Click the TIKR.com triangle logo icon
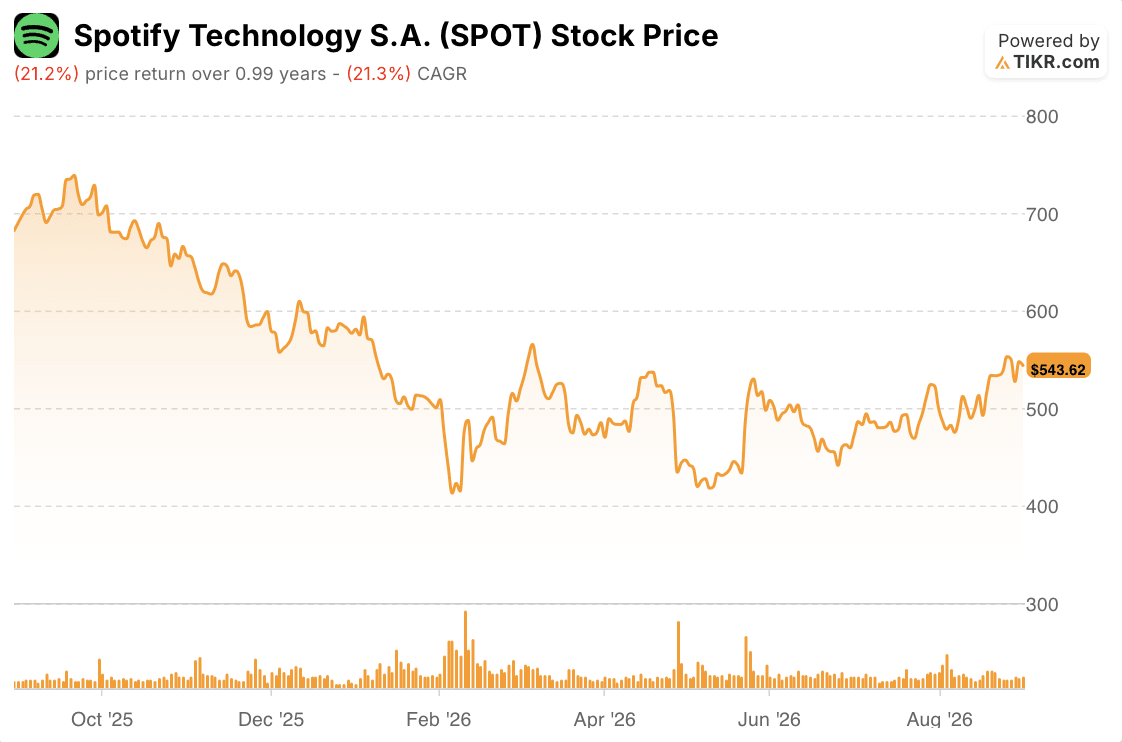Screen dimensions: 1122x742 (x=1003, y=63)
